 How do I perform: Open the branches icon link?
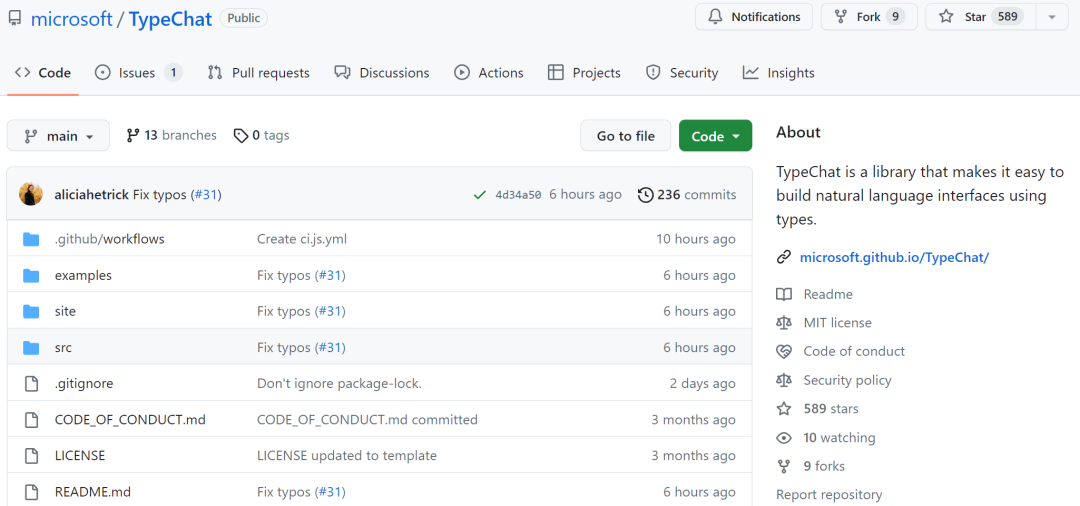[x=133, y=136]
